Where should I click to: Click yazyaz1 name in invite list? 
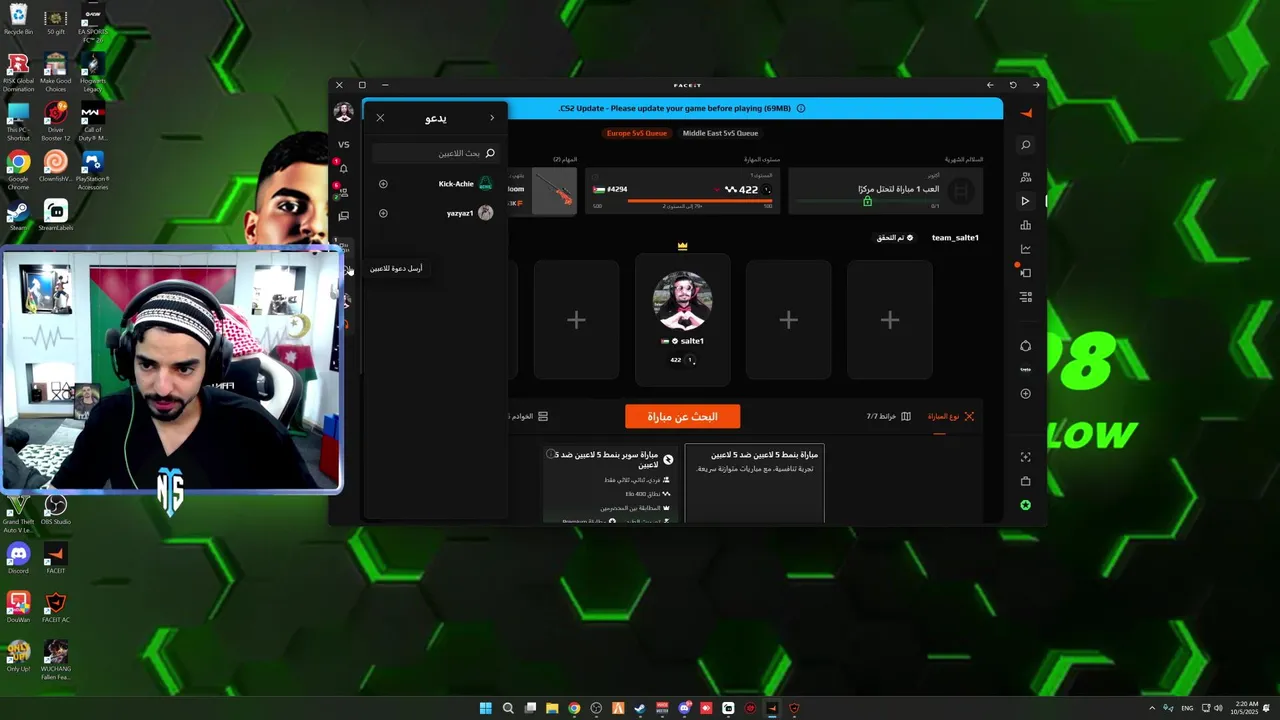tap(460, 213)
